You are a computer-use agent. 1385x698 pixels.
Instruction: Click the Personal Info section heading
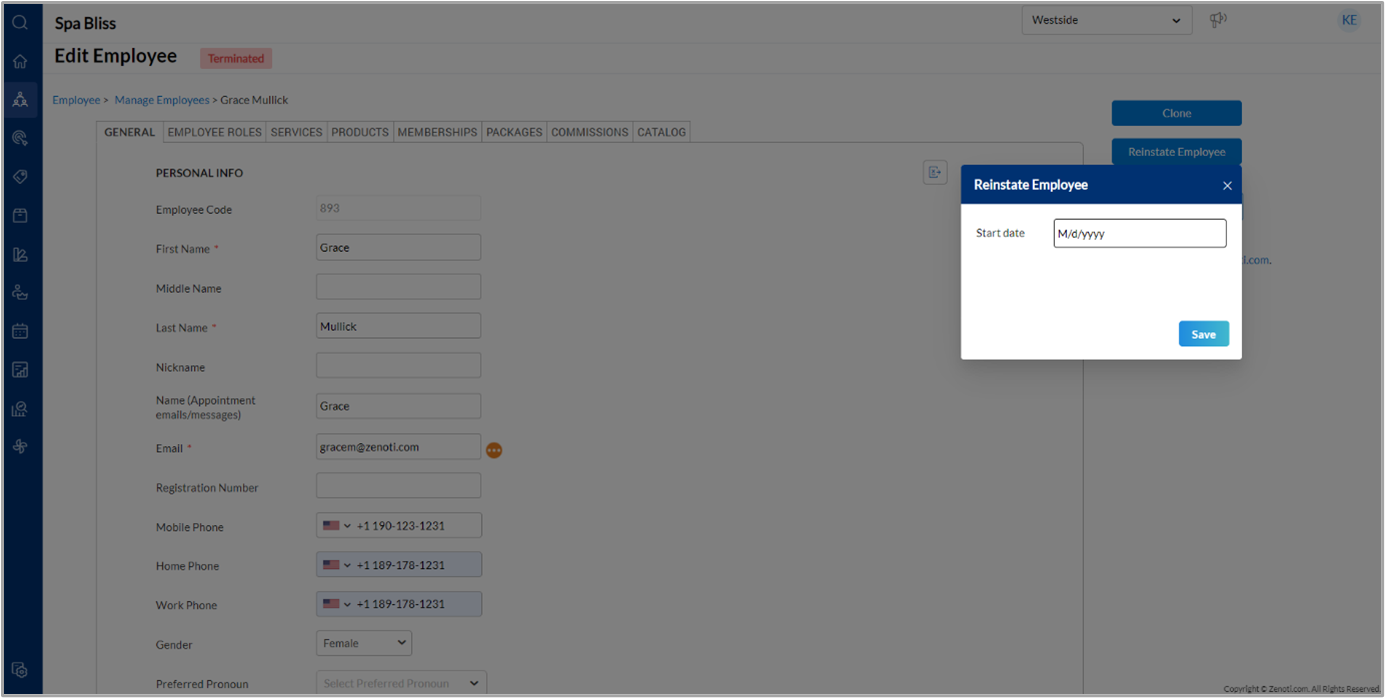(199, 173)
